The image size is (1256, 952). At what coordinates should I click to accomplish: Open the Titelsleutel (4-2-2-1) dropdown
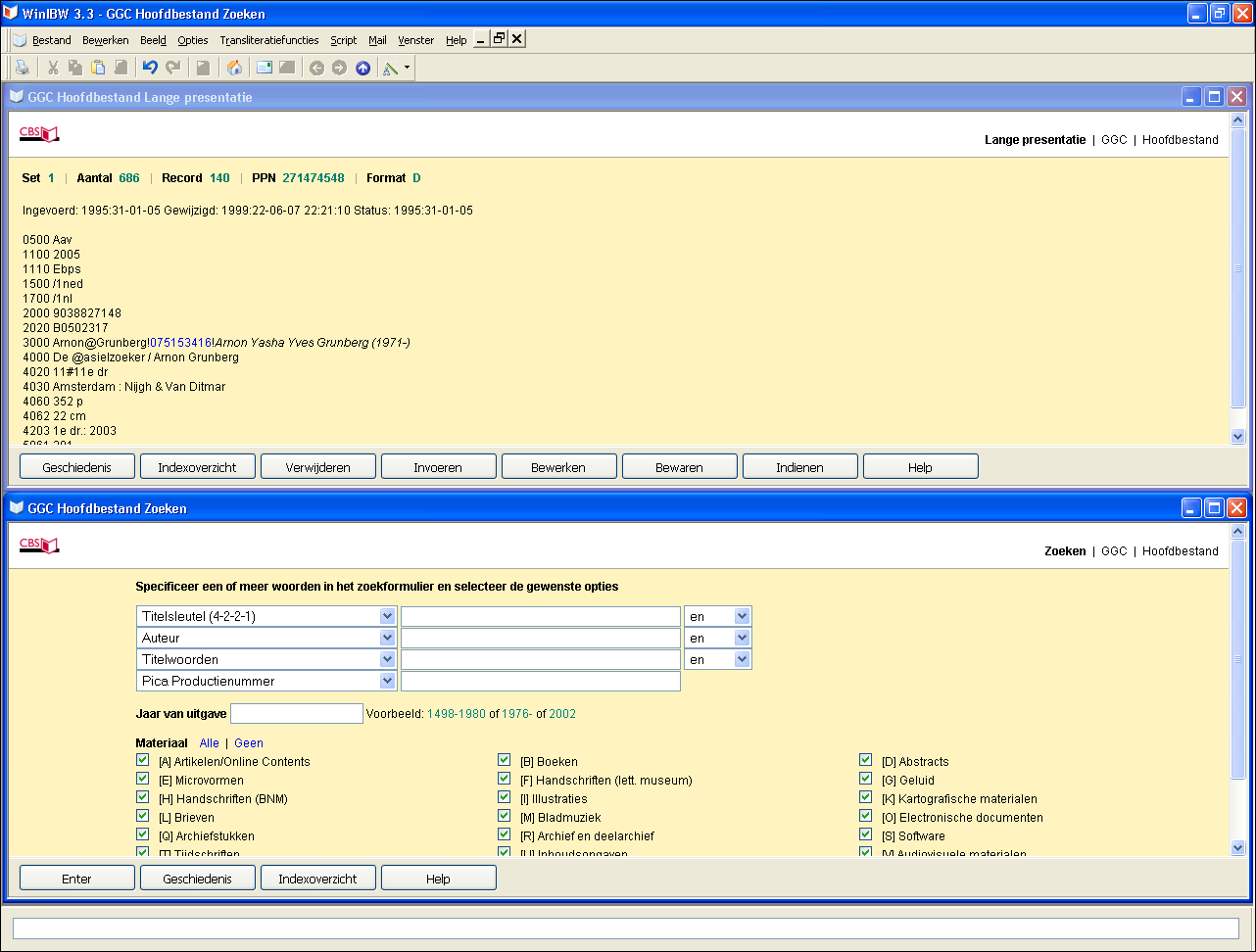click(x=387, y=616)
